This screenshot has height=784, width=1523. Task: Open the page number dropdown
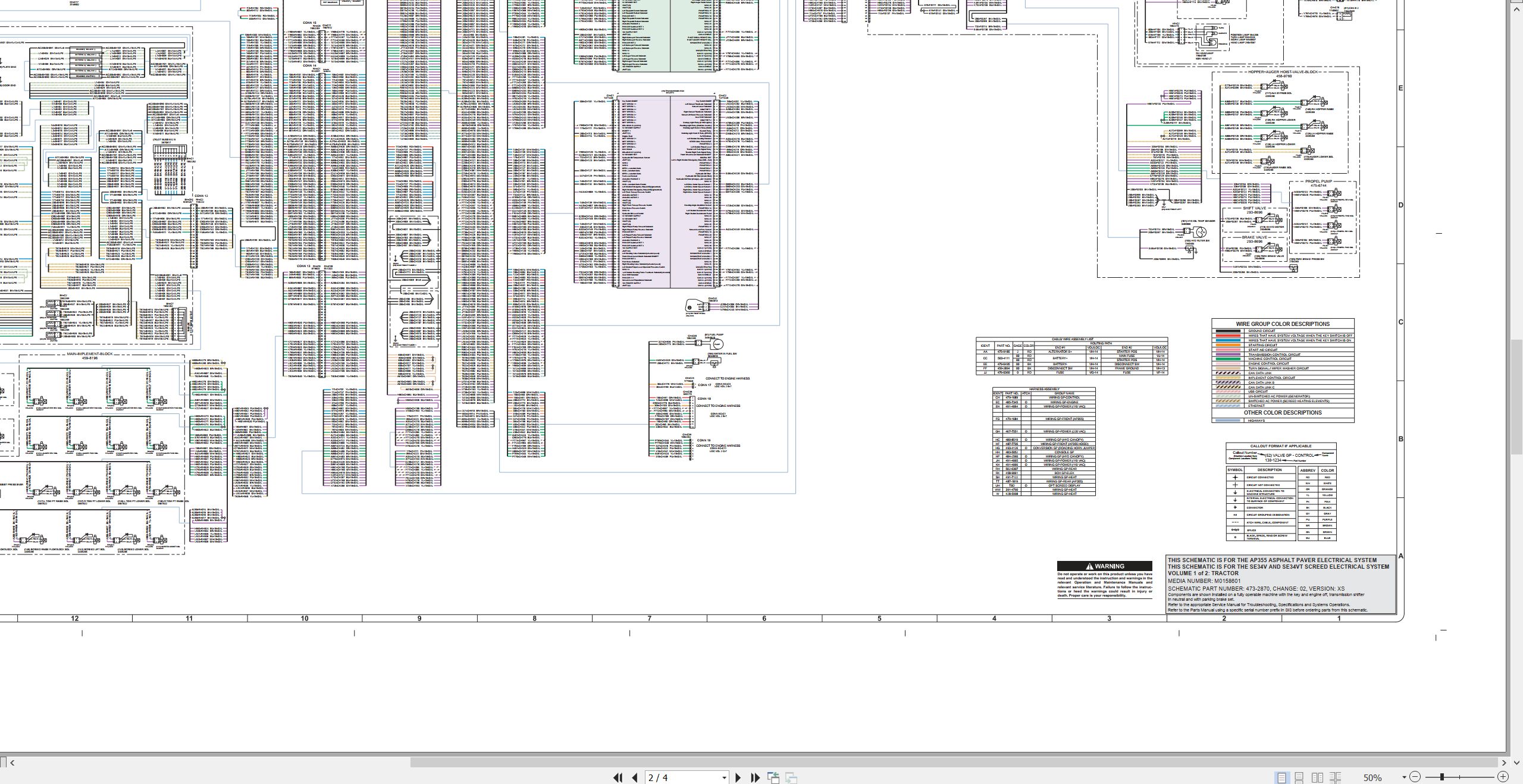click(x=724, y=777)
